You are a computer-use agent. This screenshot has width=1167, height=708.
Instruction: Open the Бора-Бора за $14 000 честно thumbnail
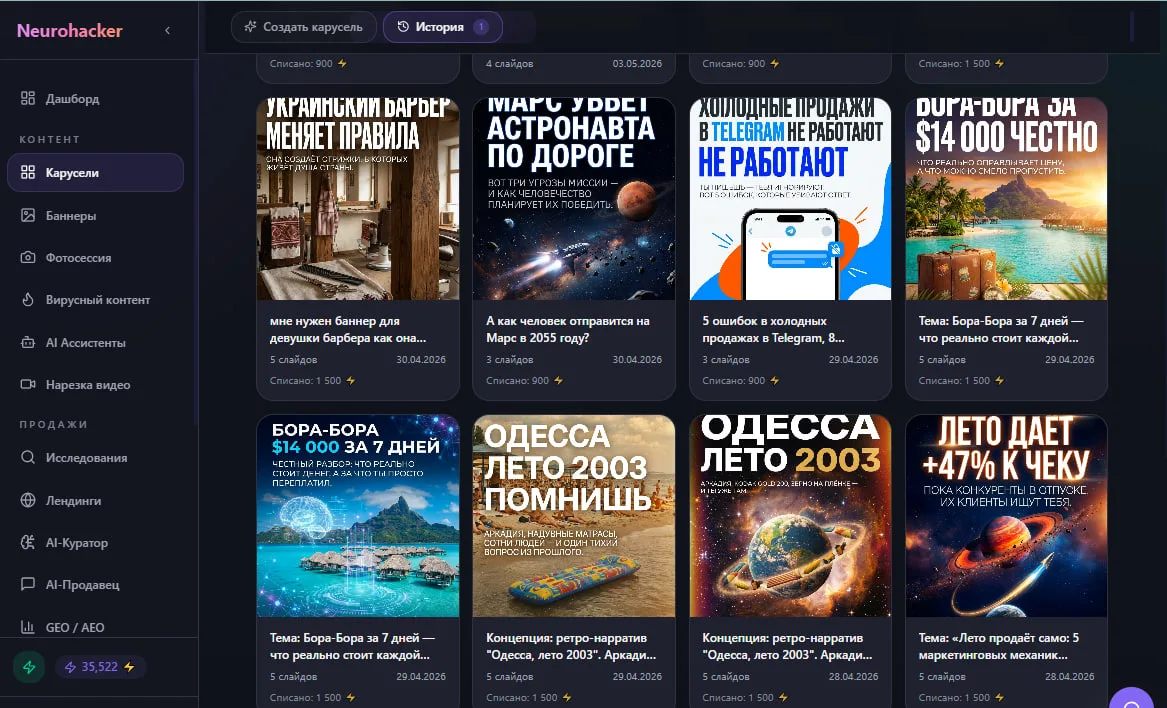(x=1006, y=199)
